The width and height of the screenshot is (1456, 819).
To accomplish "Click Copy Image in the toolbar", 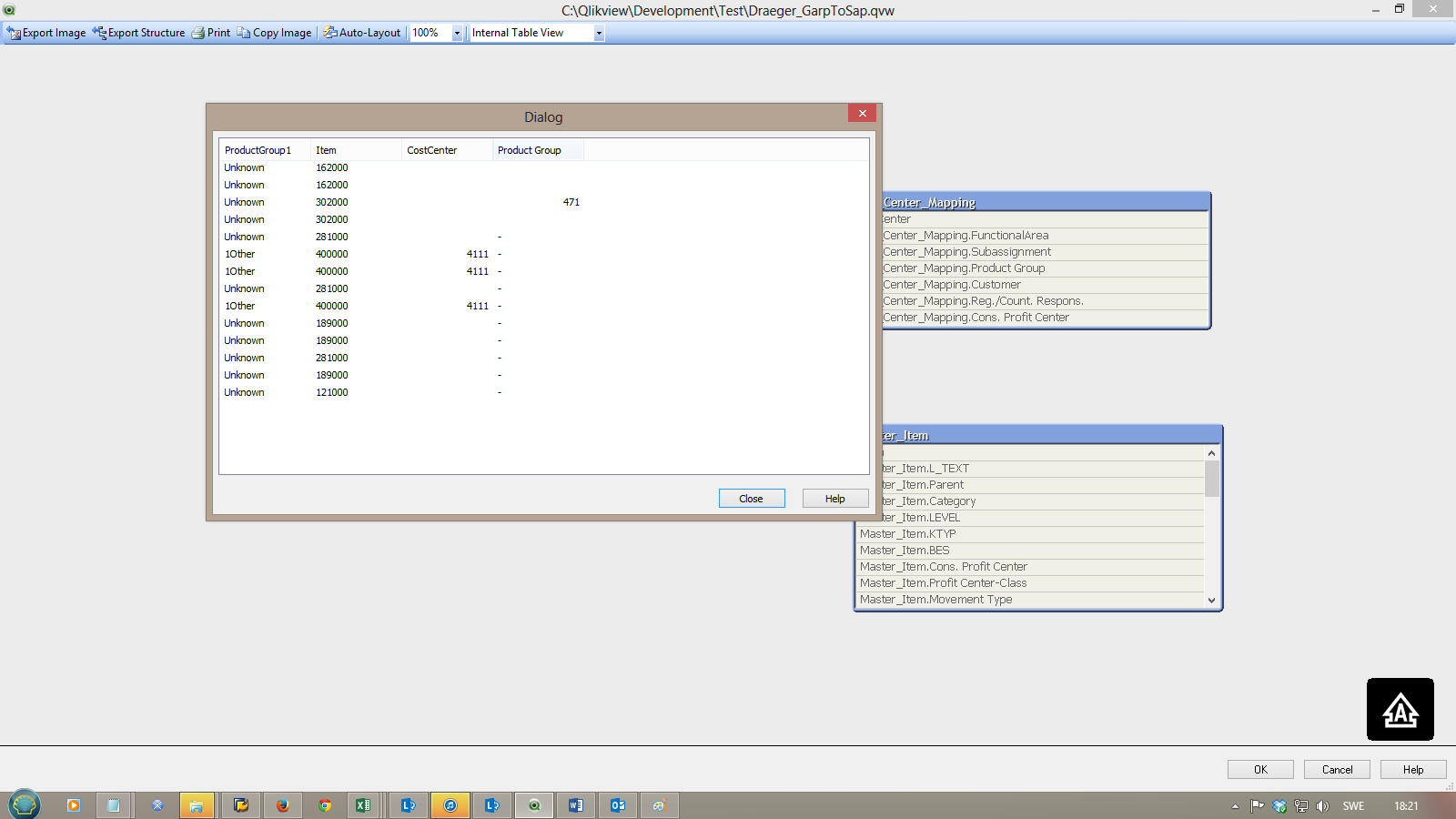I will (x=274, y=33).
